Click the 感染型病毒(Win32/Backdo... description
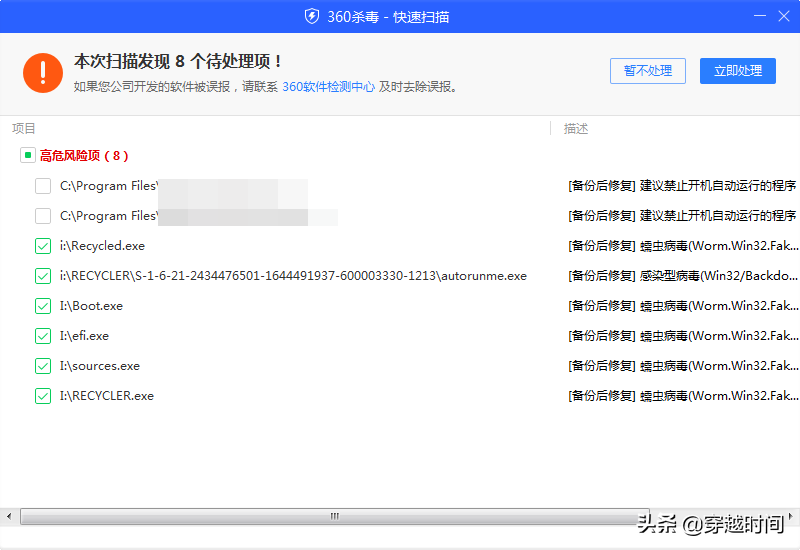Image resolution: width=800 pixels, height=550 pixels. pyautogui.click(x=683, y=276)
